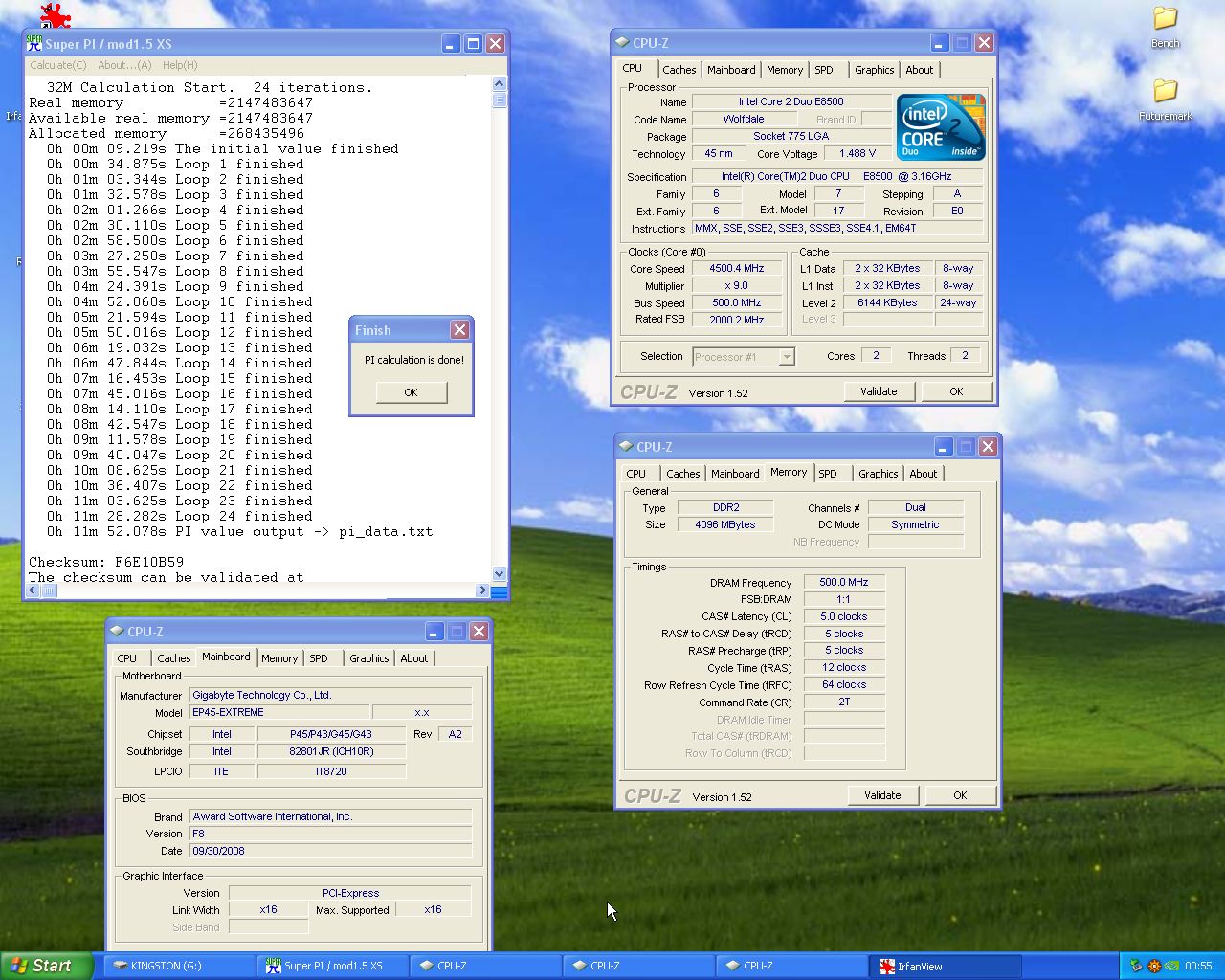Screen dimensions: 1225x980
Task: Click the green arrow tray icon
Action: (1170, 966)
